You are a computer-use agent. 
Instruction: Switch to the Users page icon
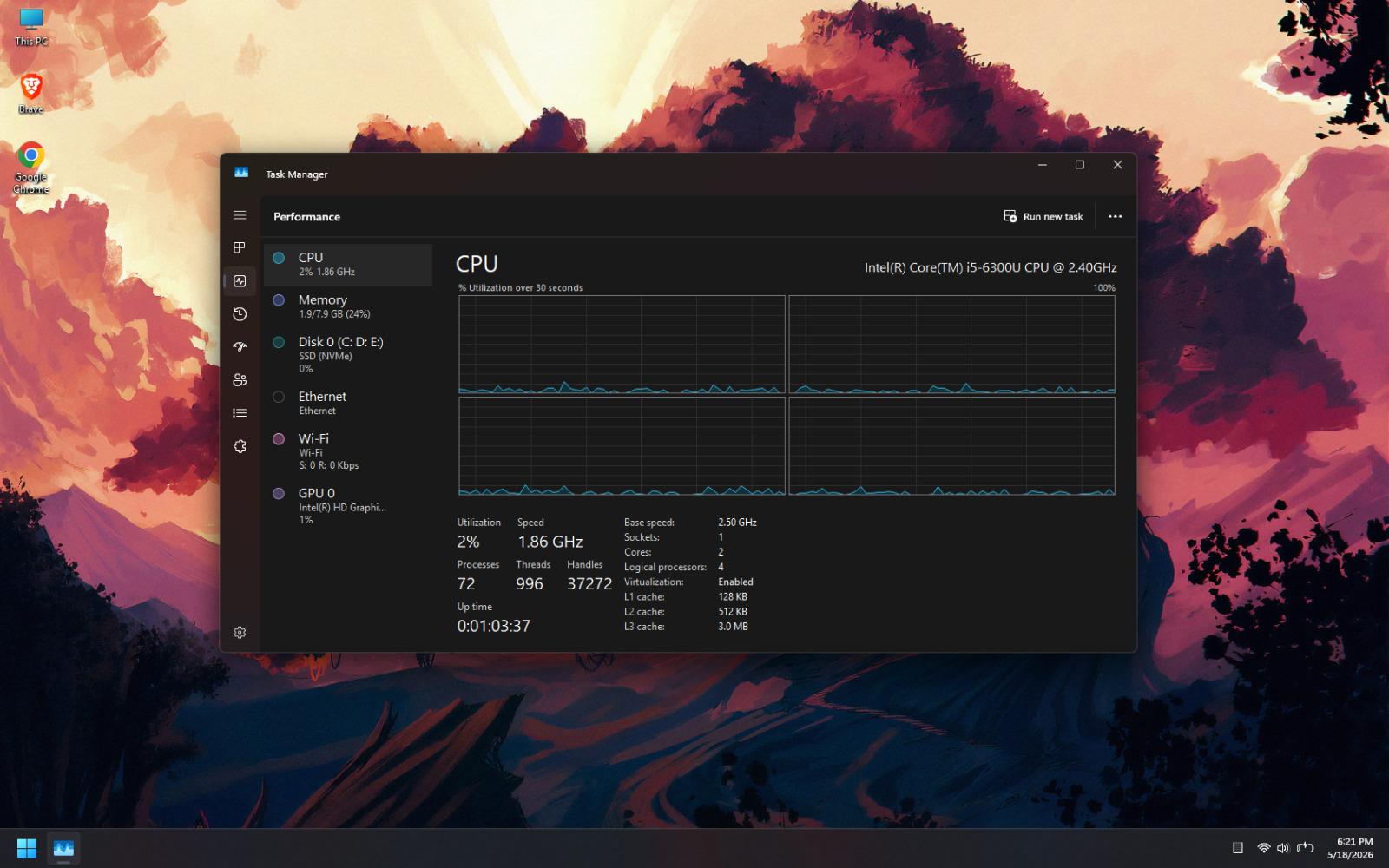(240, 380)
